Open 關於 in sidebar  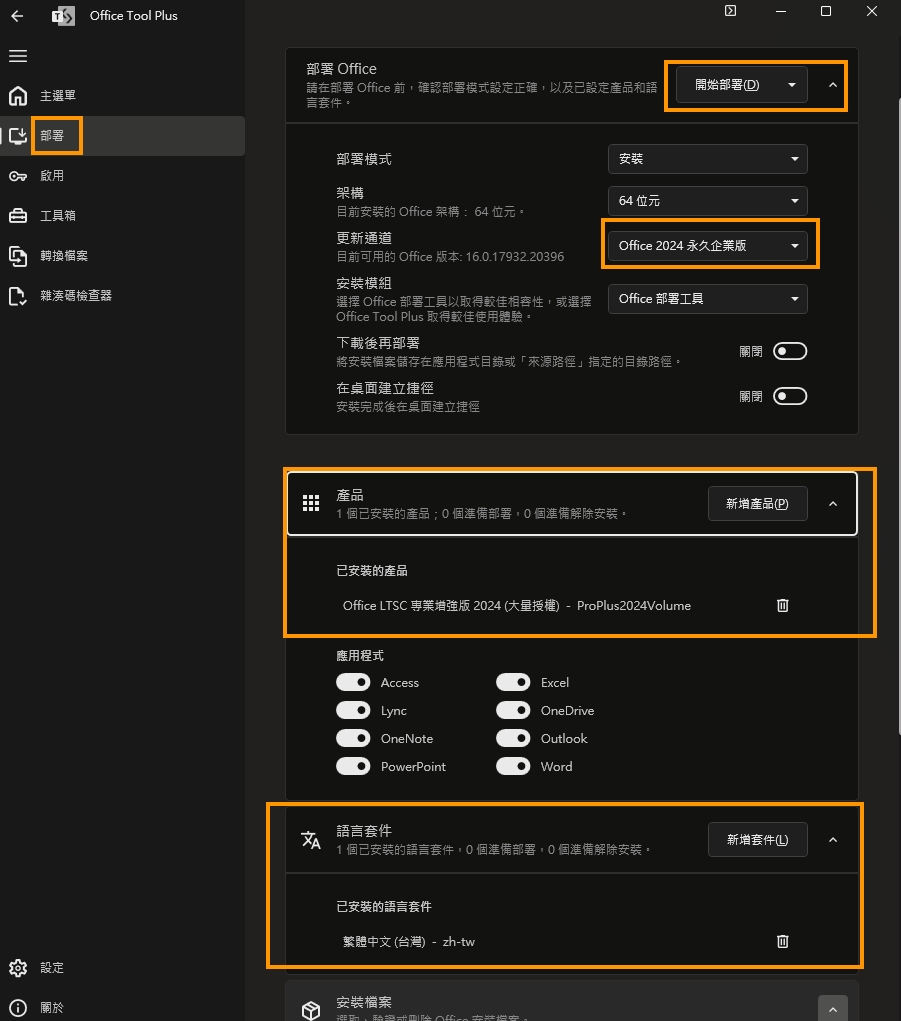coord(122,1007)
